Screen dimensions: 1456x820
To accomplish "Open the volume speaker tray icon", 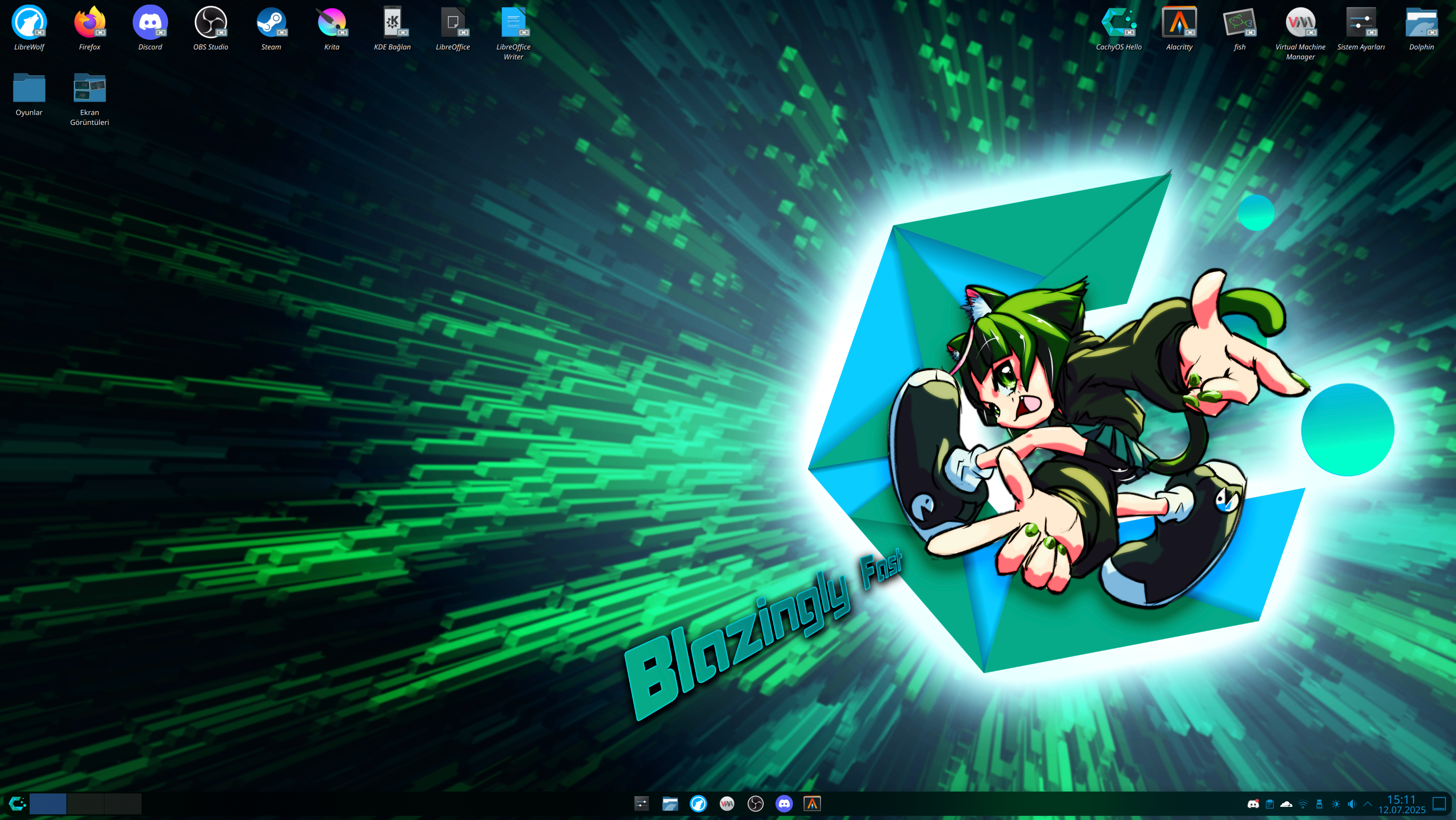I will [x=1352, y=804].
